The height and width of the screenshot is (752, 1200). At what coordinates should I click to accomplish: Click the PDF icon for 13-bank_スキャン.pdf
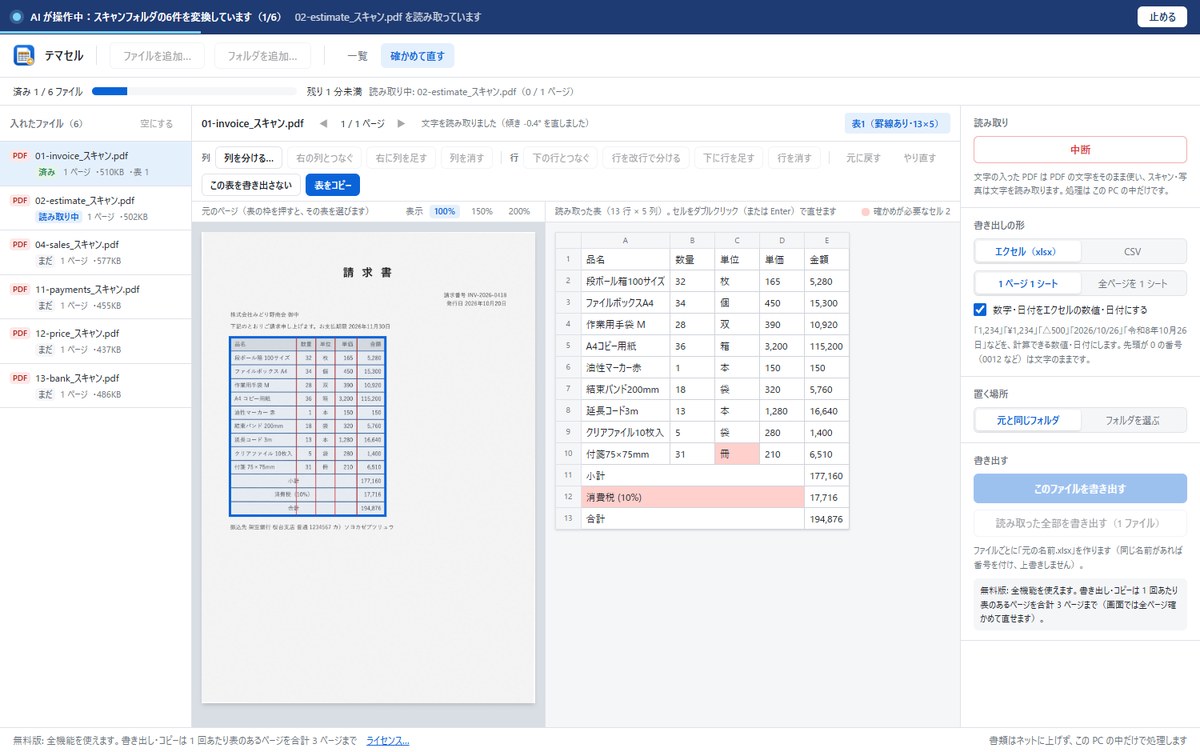[x=19, y=378]
